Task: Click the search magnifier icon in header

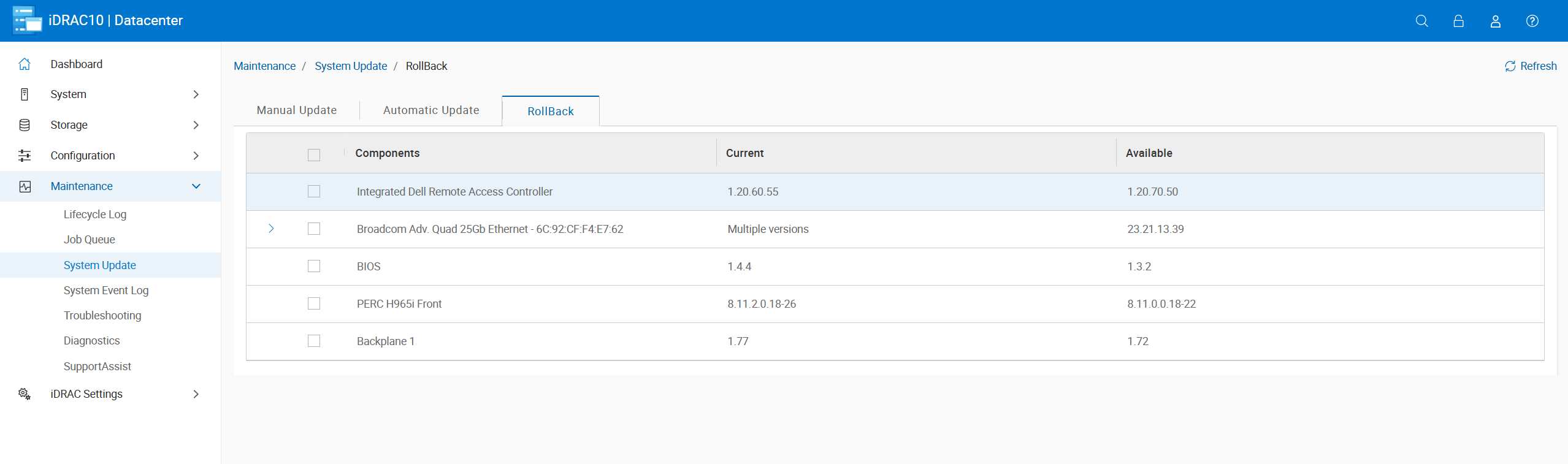Action: point(1421,21)
